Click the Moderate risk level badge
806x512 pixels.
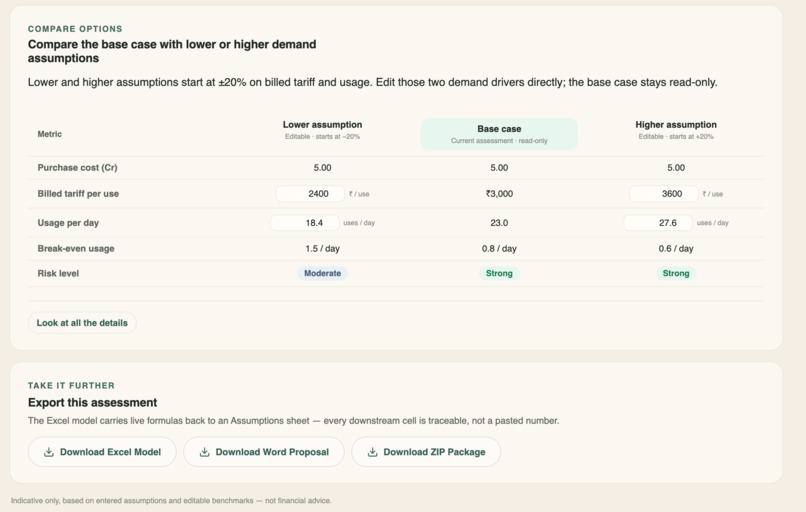click(322, 273)
